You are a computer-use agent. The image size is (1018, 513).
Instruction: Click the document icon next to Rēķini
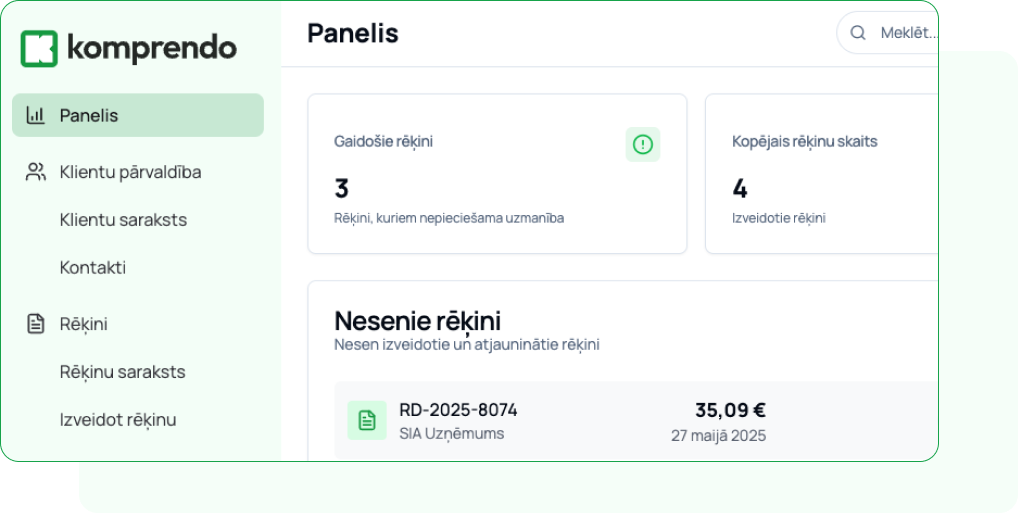click(x=36, y=324)
